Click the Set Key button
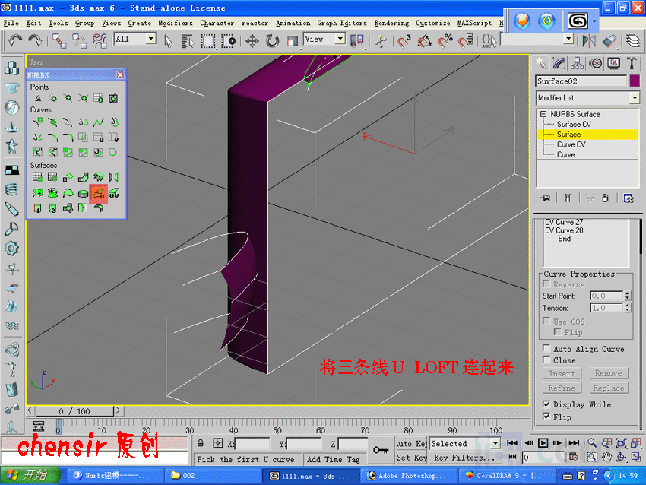Screen dimensions: 646x485 [x=412, y=458]
